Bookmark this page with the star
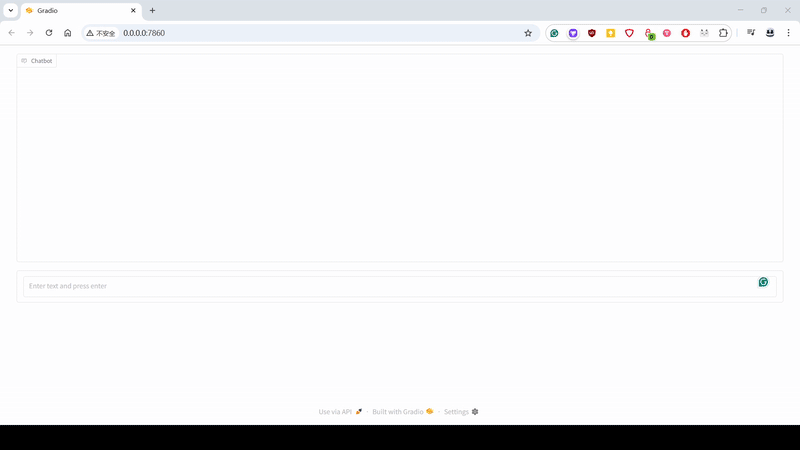 coord(528,33)
